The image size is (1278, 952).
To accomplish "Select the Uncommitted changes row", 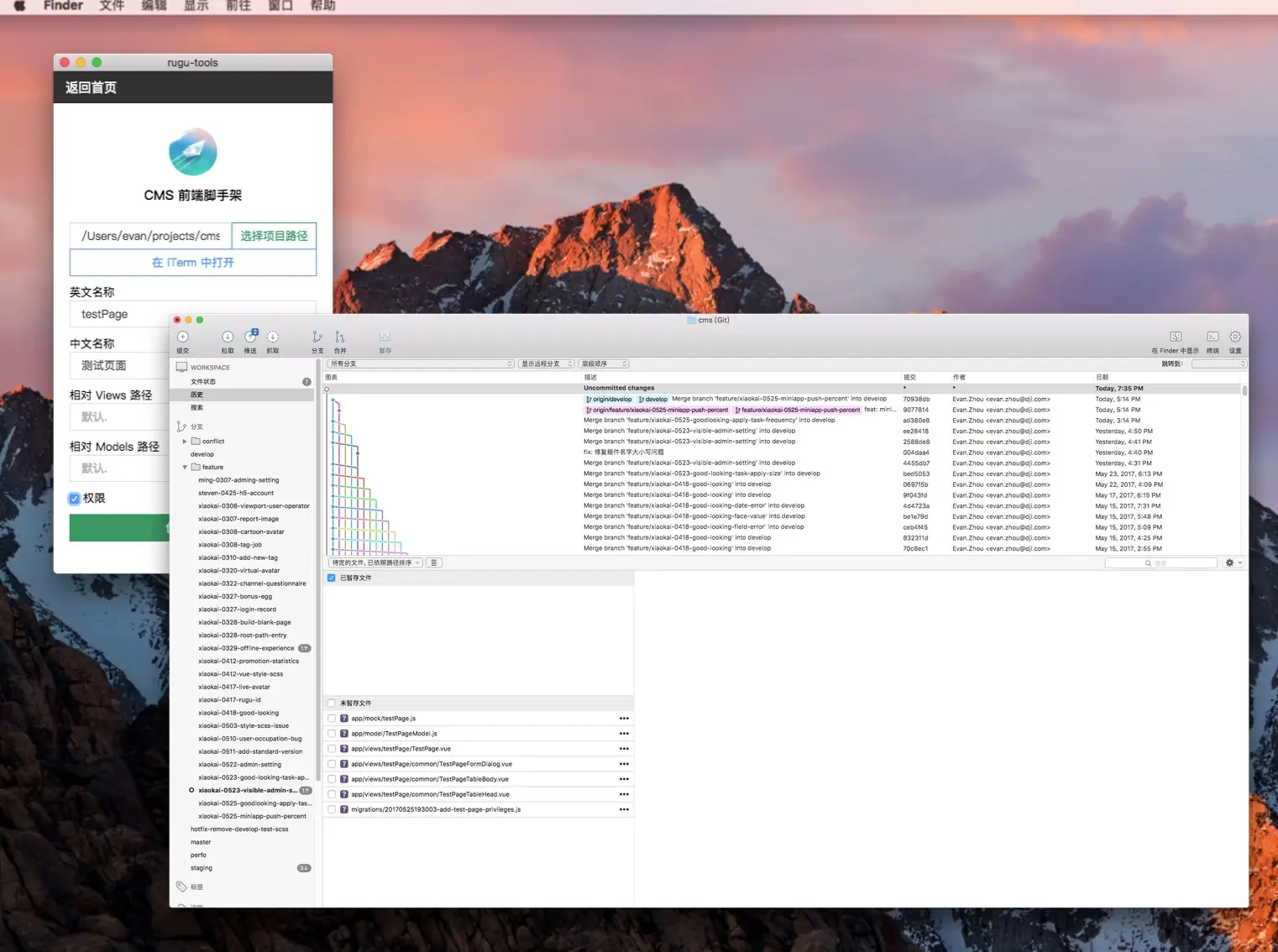I will pyautogui.click(x=783, y=389).
